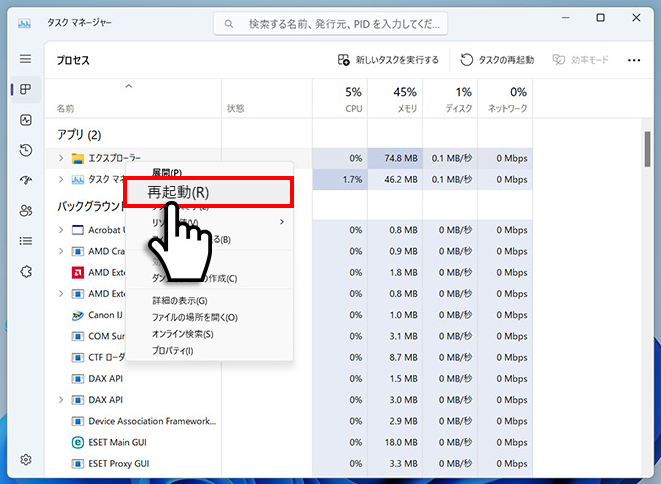Click the 74.8 MB memory cell
The image size is (661, 484).
[x=395, y=158]
